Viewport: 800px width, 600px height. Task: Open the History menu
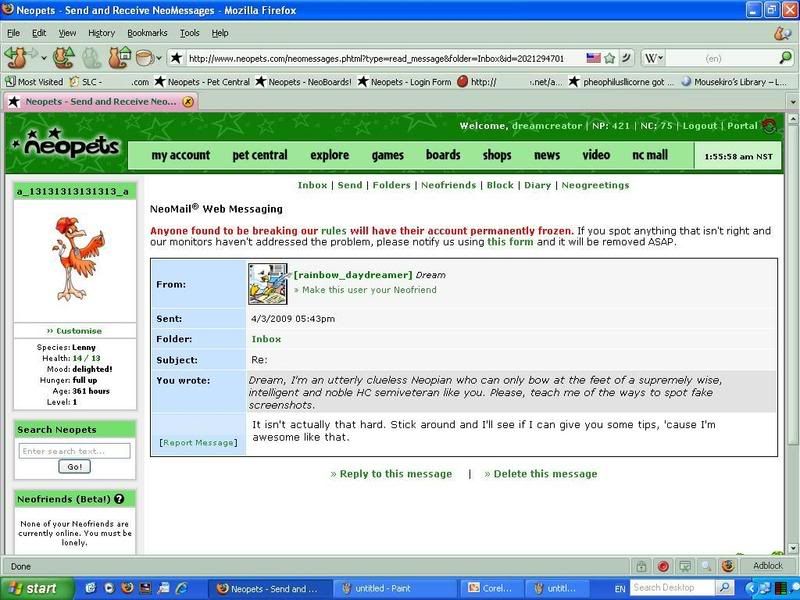point(102,33)
